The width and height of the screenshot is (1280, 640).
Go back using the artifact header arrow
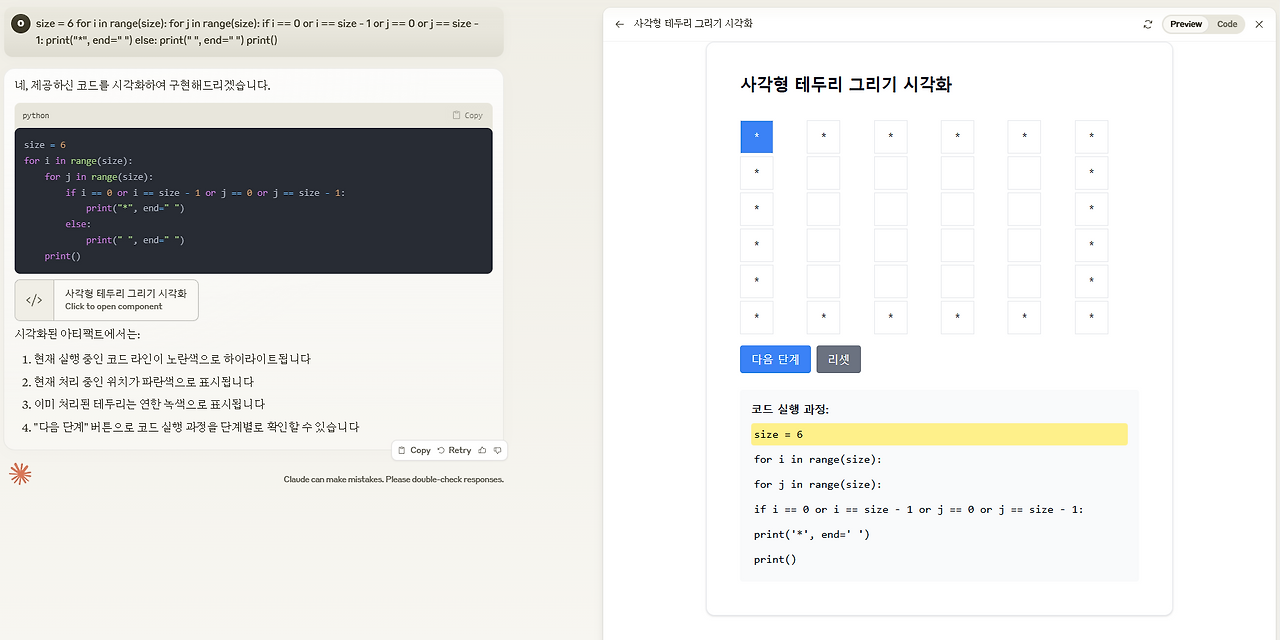tap(619, 23)
